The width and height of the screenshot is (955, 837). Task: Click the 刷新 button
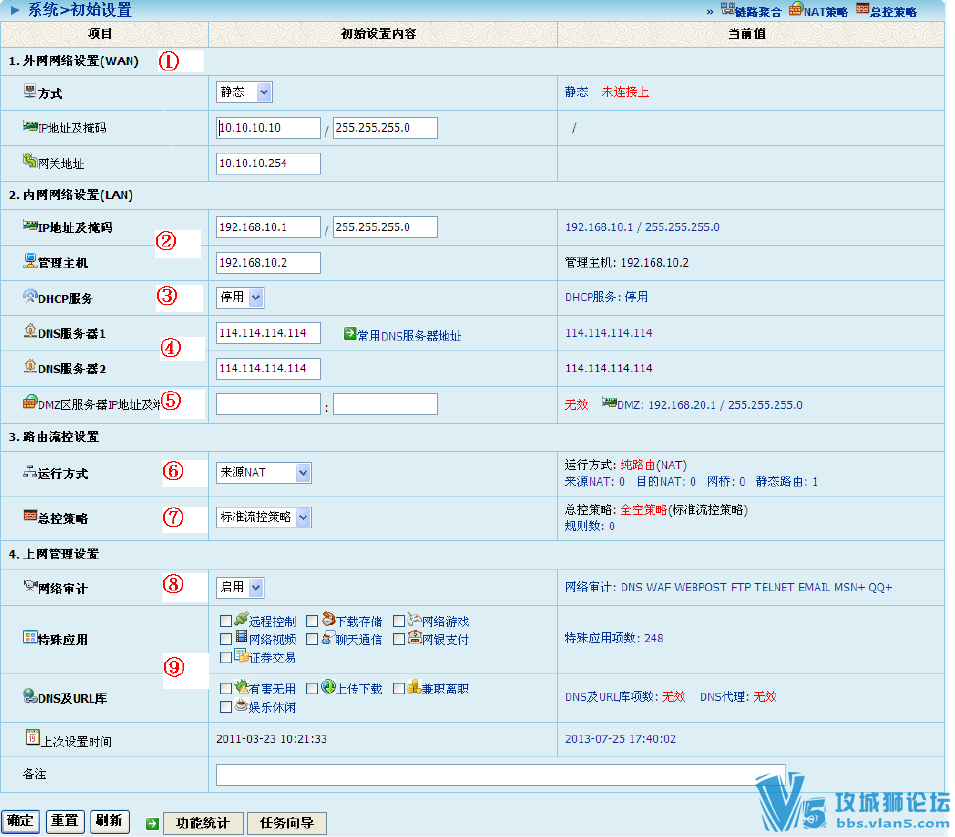110,821
